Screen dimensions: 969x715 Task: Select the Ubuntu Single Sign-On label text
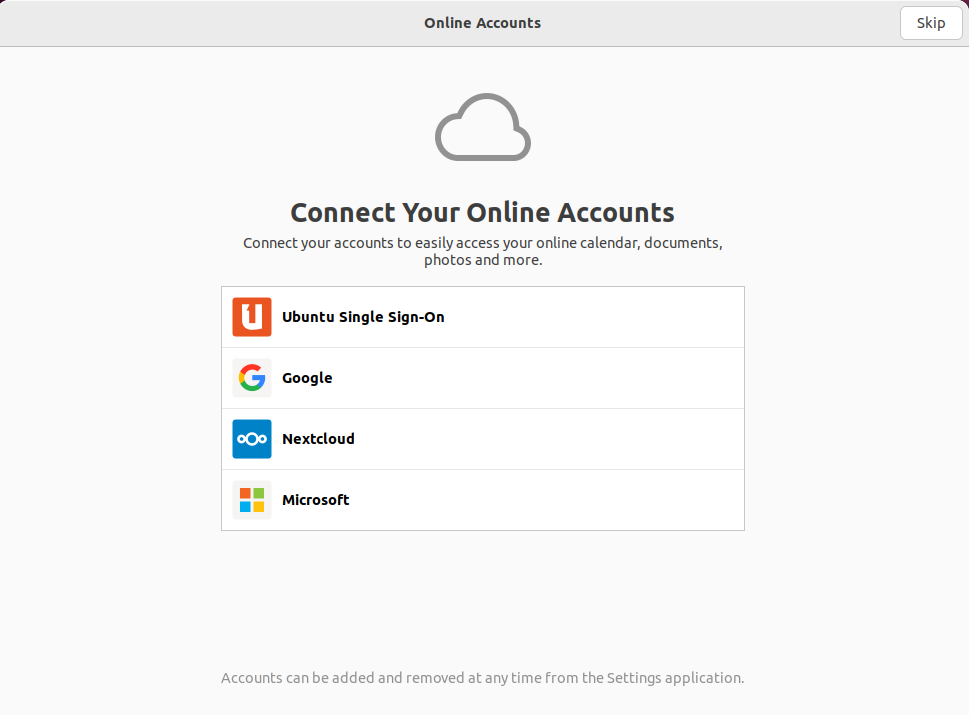[363, 317]
